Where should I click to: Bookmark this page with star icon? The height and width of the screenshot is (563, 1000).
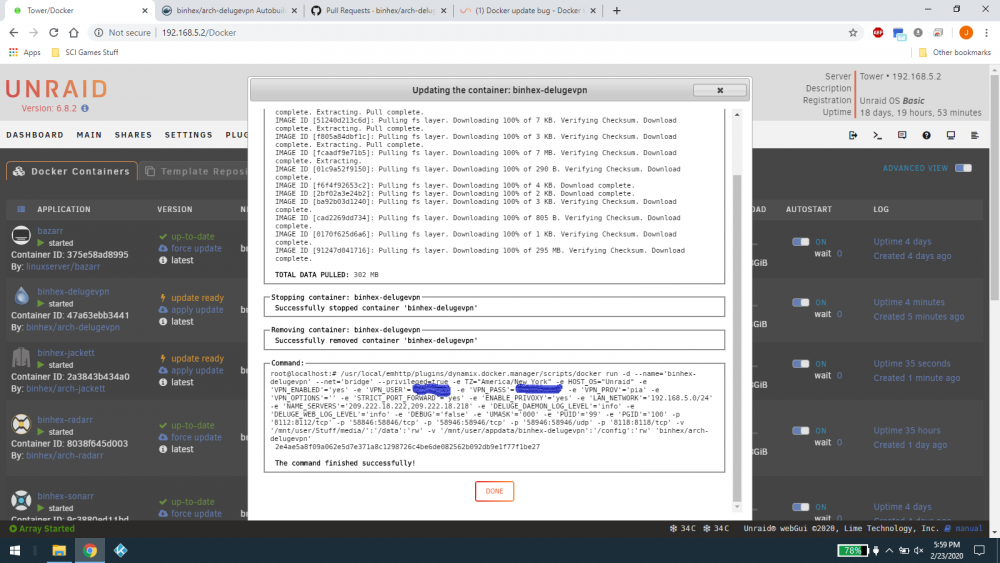coord(853,33)
